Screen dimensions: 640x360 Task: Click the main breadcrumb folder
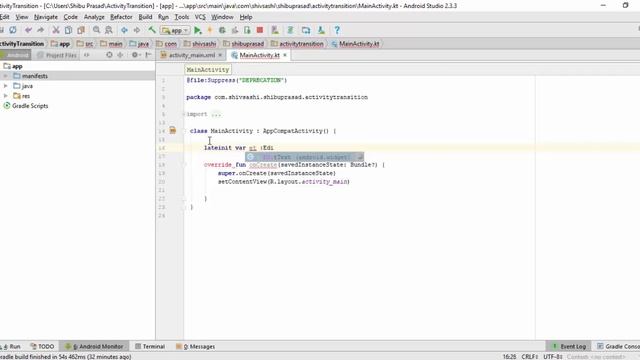point(111,44)
